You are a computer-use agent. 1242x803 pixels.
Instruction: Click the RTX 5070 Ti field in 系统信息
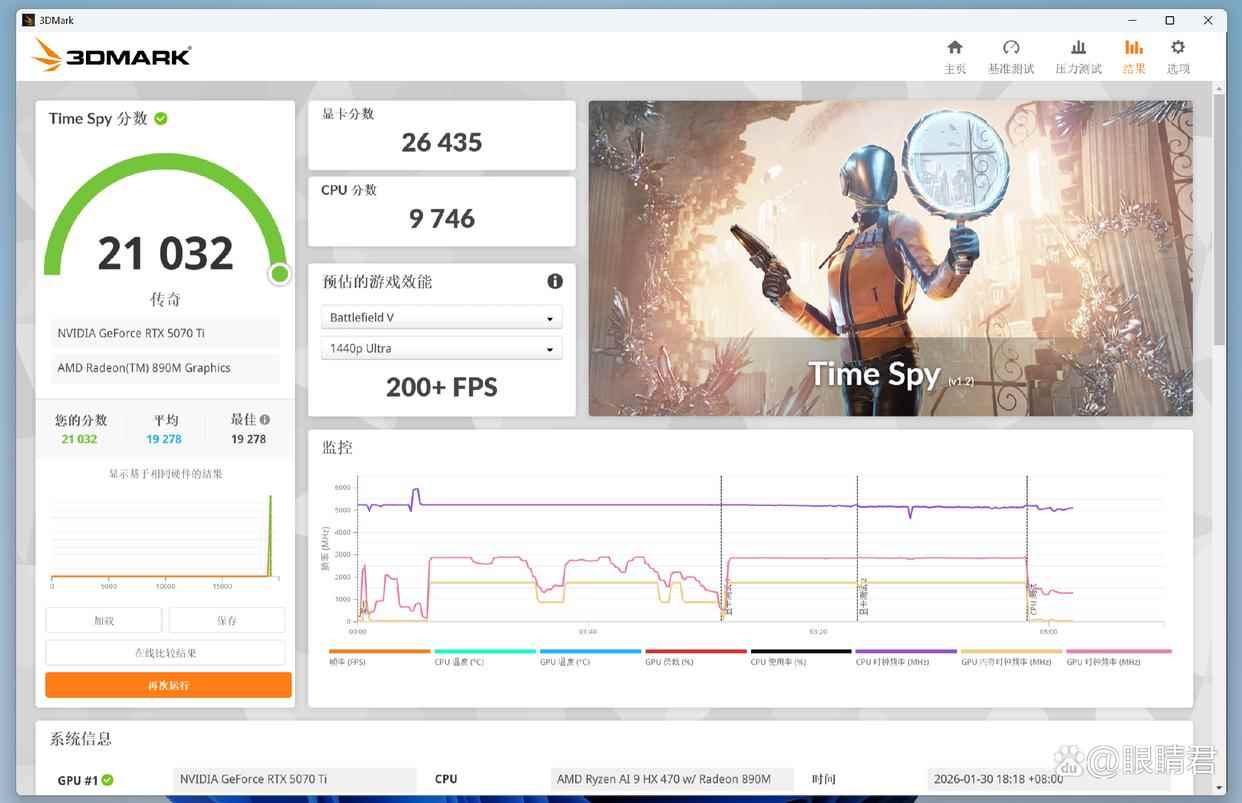pyautogui.click(x=295, y=780)
